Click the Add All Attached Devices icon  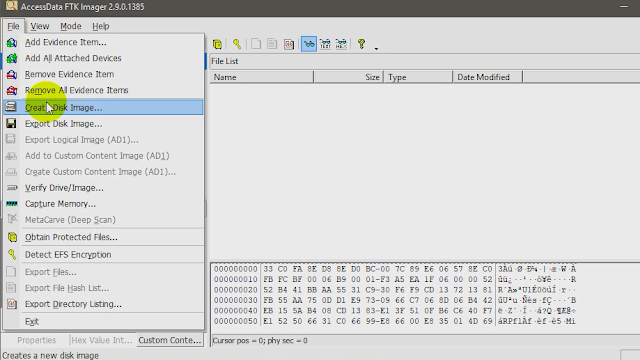[11, 58]
